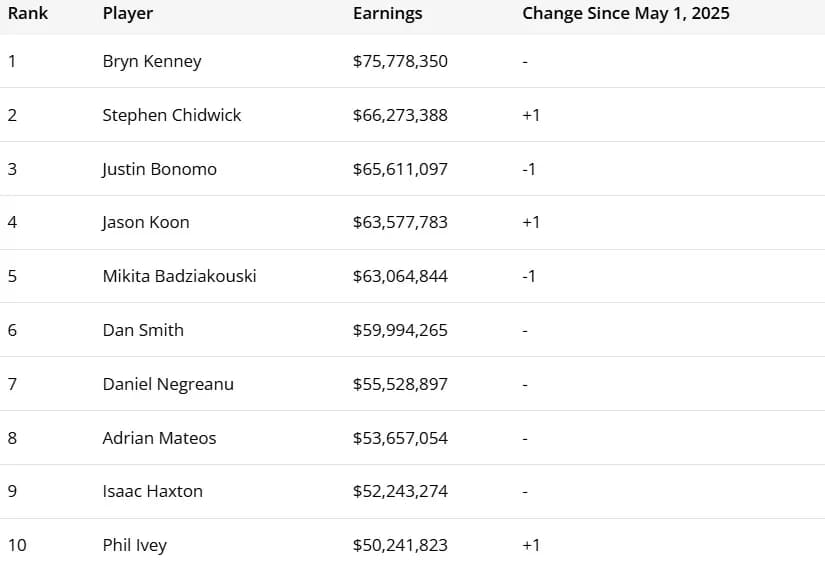Image resolution: width=825 pixels, height=568 pixels.
Task: Click player name Dan Smith
Action: tap(143, 330)
